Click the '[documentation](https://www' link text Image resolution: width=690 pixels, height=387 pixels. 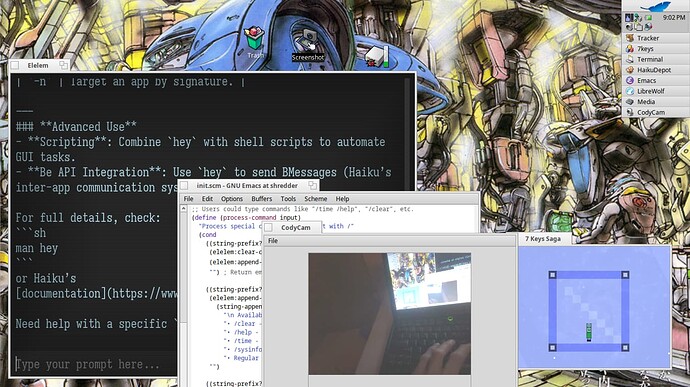[96, 294]
